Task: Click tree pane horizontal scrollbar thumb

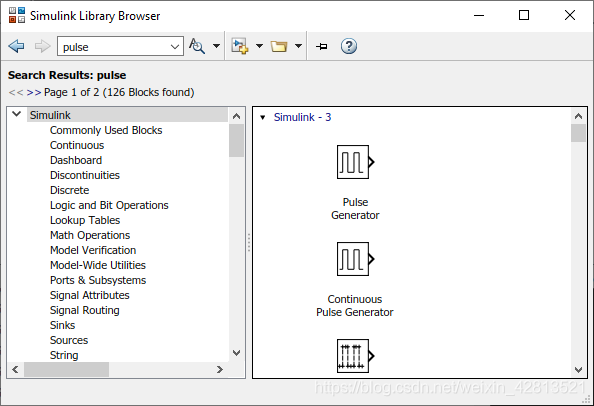Action: click(x=67, y=369)
